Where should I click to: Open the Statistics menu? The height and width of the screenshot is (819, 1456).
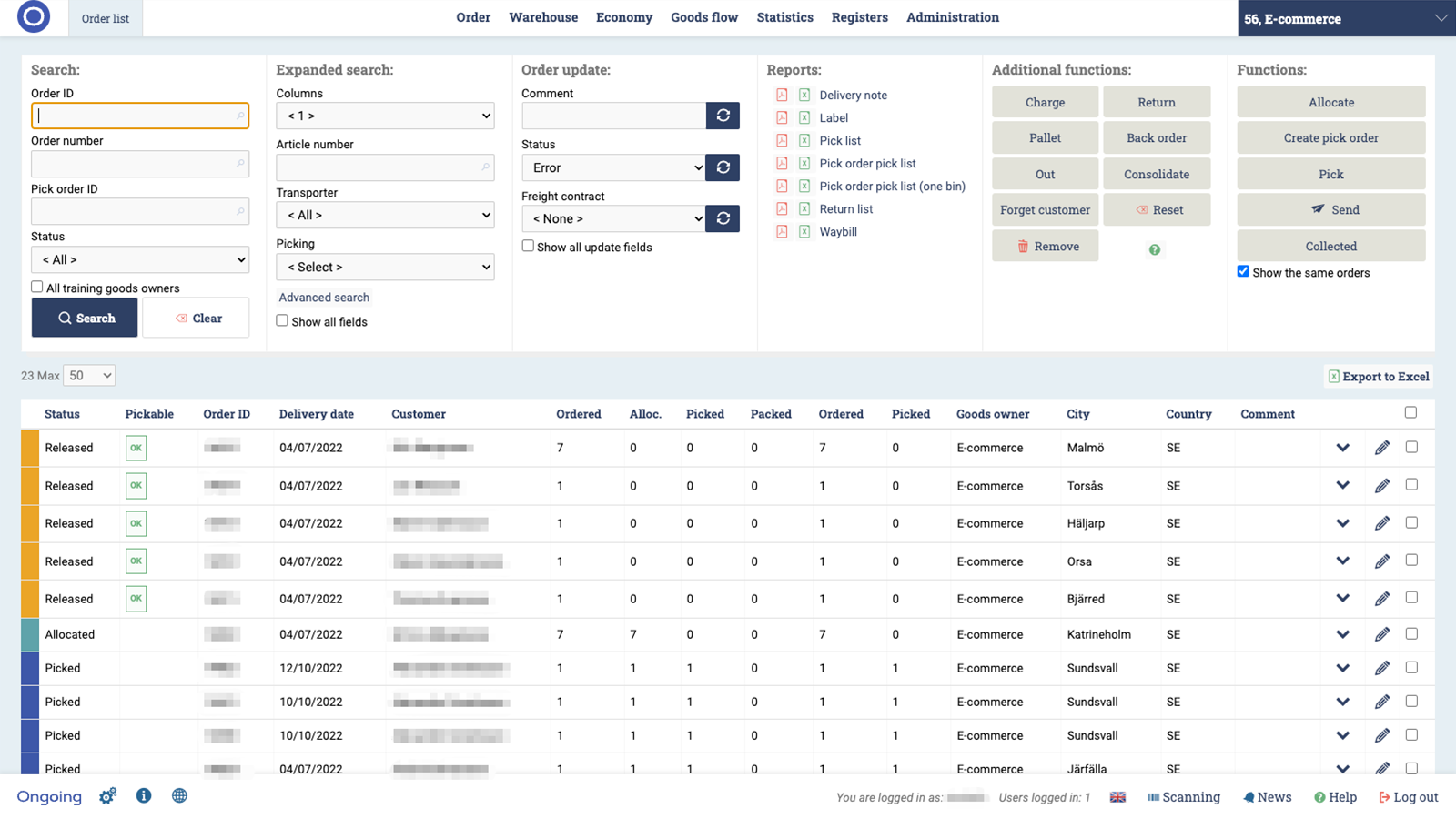click(x=784, y=17)
